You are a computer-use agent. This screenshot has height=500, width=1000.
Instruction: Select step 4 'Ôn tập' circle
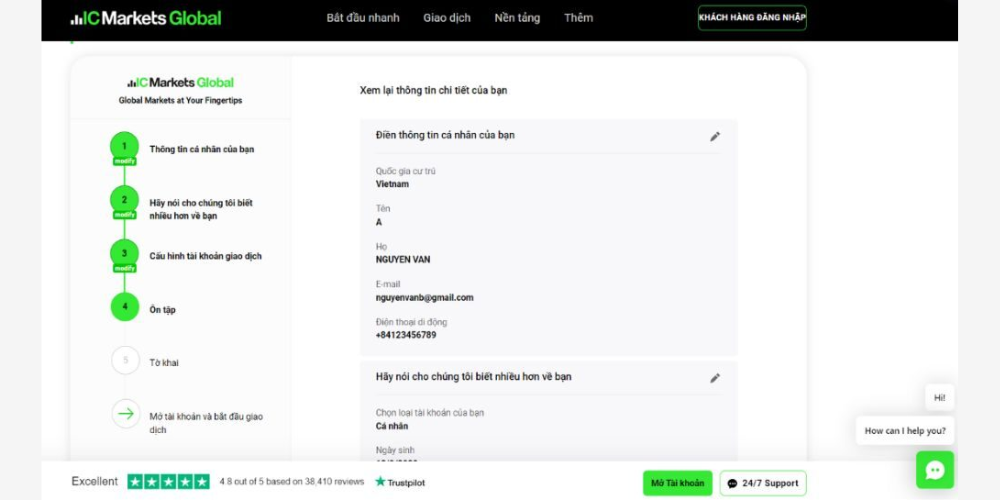pyautogui.click(x=125, y=306)
